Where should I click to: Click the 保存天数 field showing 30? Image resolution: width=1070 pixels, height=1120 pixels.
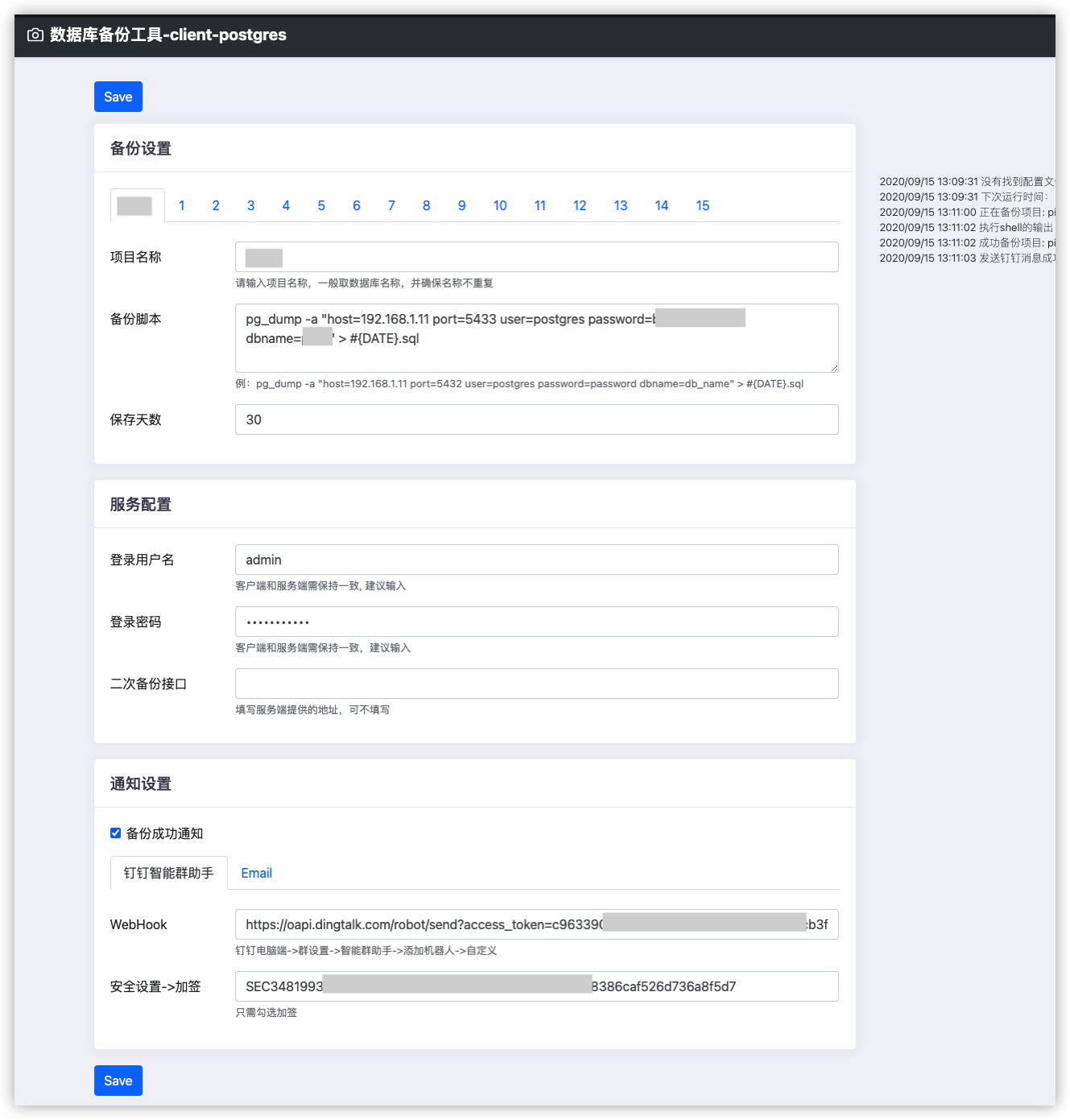(537, 419)
